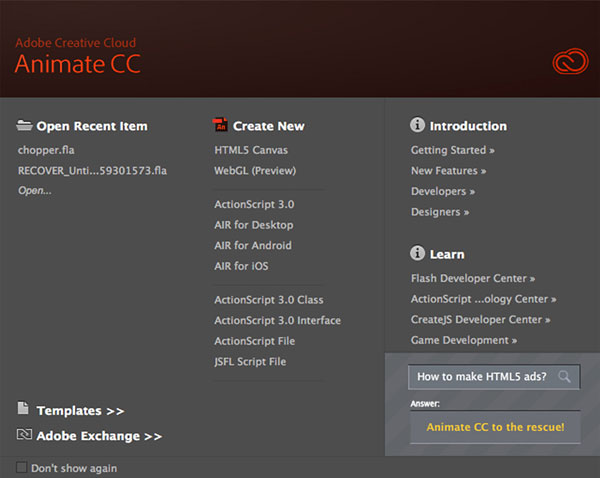Screen dimensions: 600x478
Task: Click the Introduction info icon
Action: [418, 126]
